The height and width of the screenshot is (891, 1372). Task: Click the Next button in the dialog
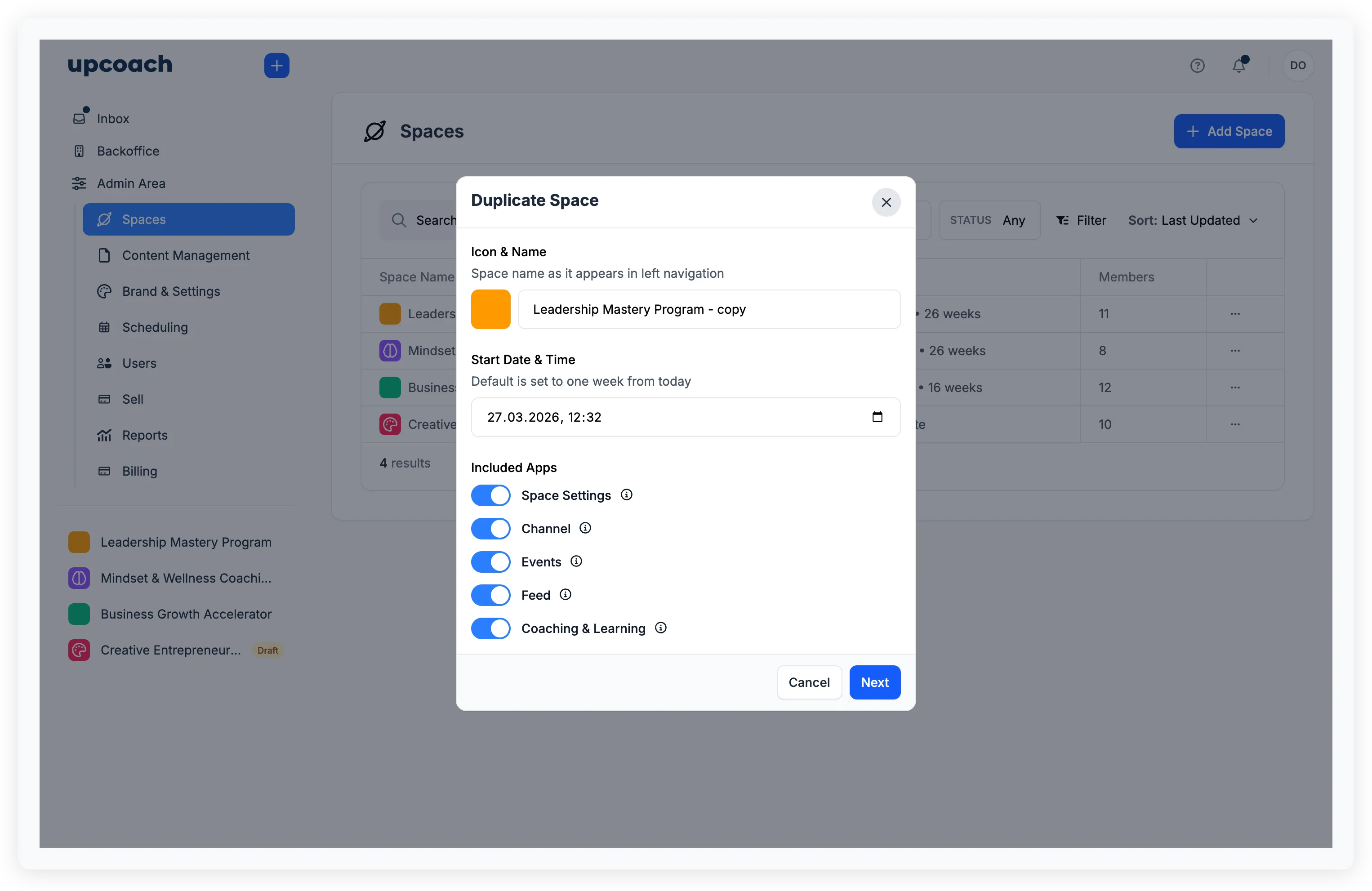pyautogui.click(x=874, y=682)
